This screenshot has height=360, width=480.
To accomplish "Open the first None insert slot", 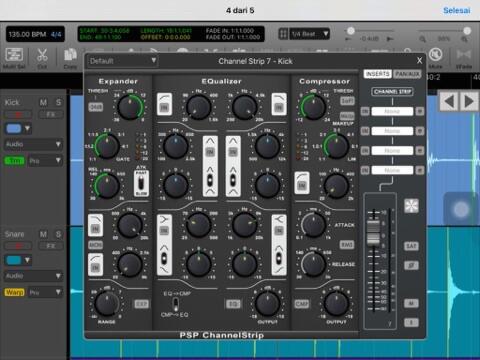I will point(392,111).
